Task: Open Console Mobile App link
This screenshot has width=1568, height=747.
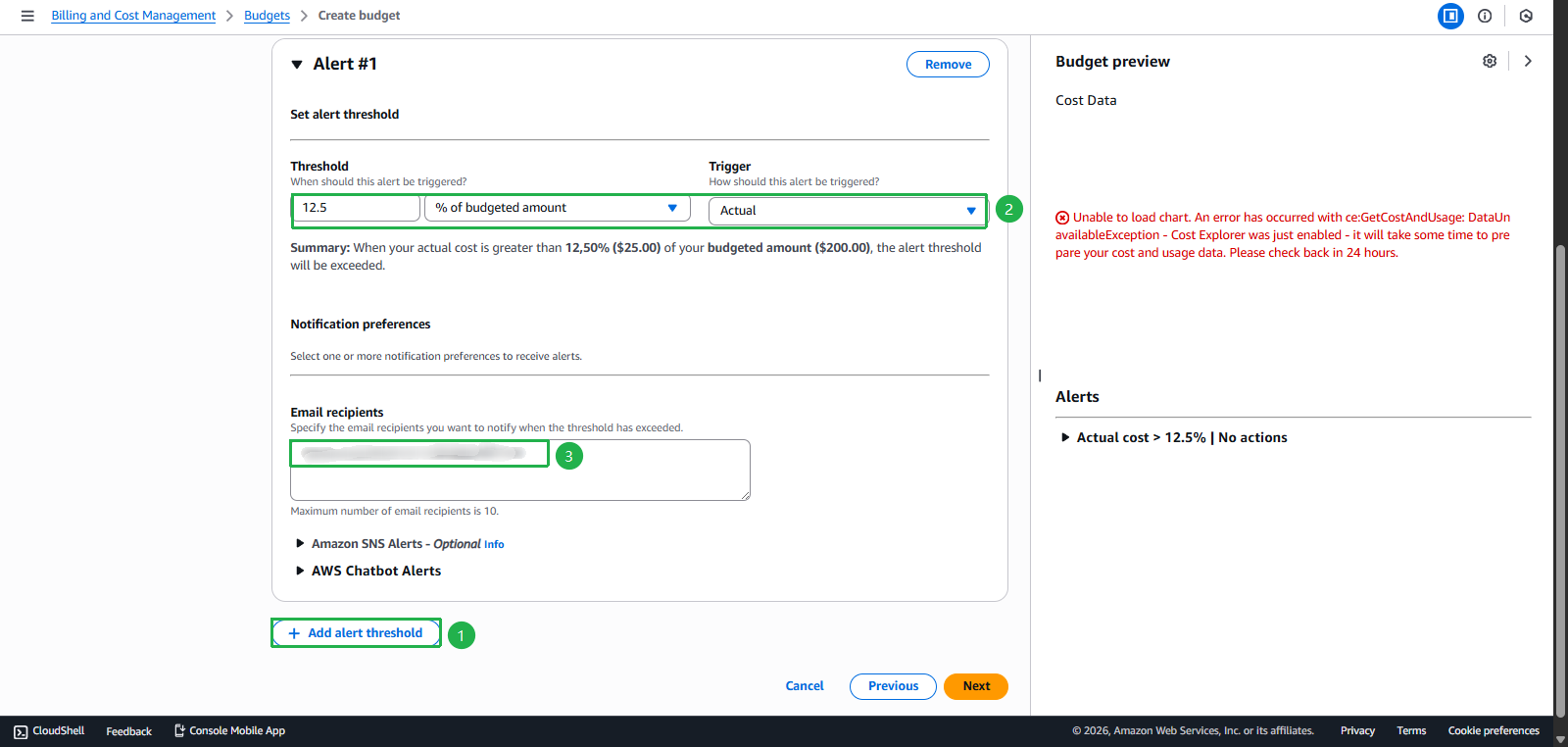Action: [x=229, y=731]
